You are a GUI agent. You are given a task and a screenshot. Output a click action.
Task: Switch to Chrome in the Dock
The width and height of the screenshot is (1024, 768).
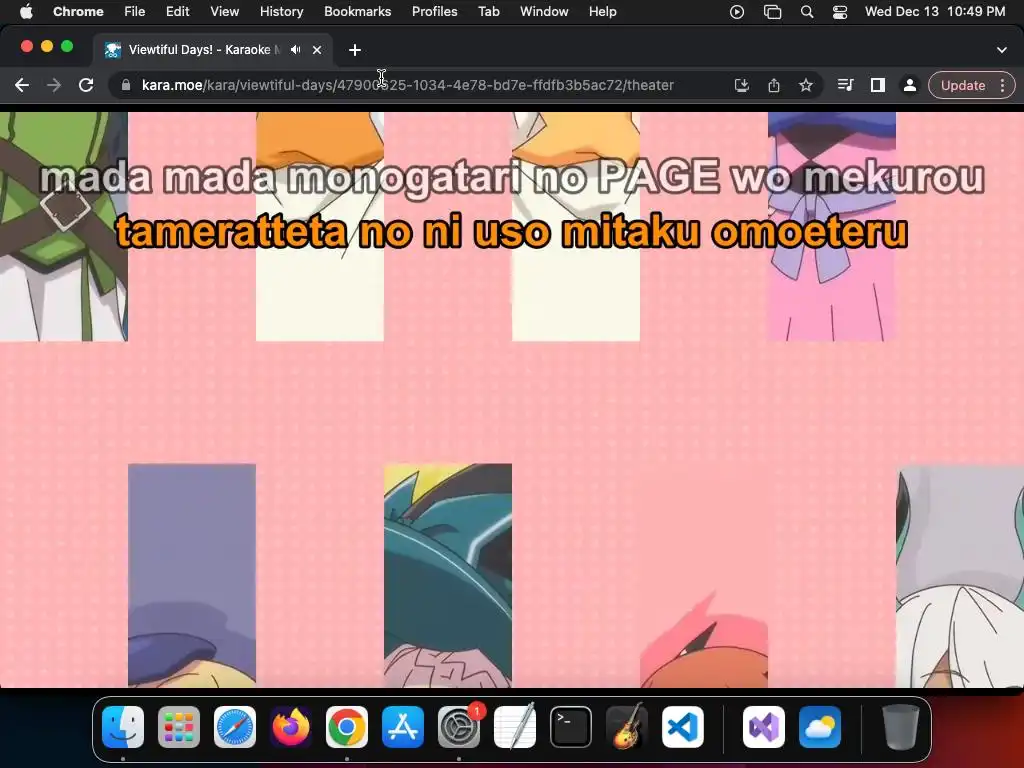pos(347,727)
